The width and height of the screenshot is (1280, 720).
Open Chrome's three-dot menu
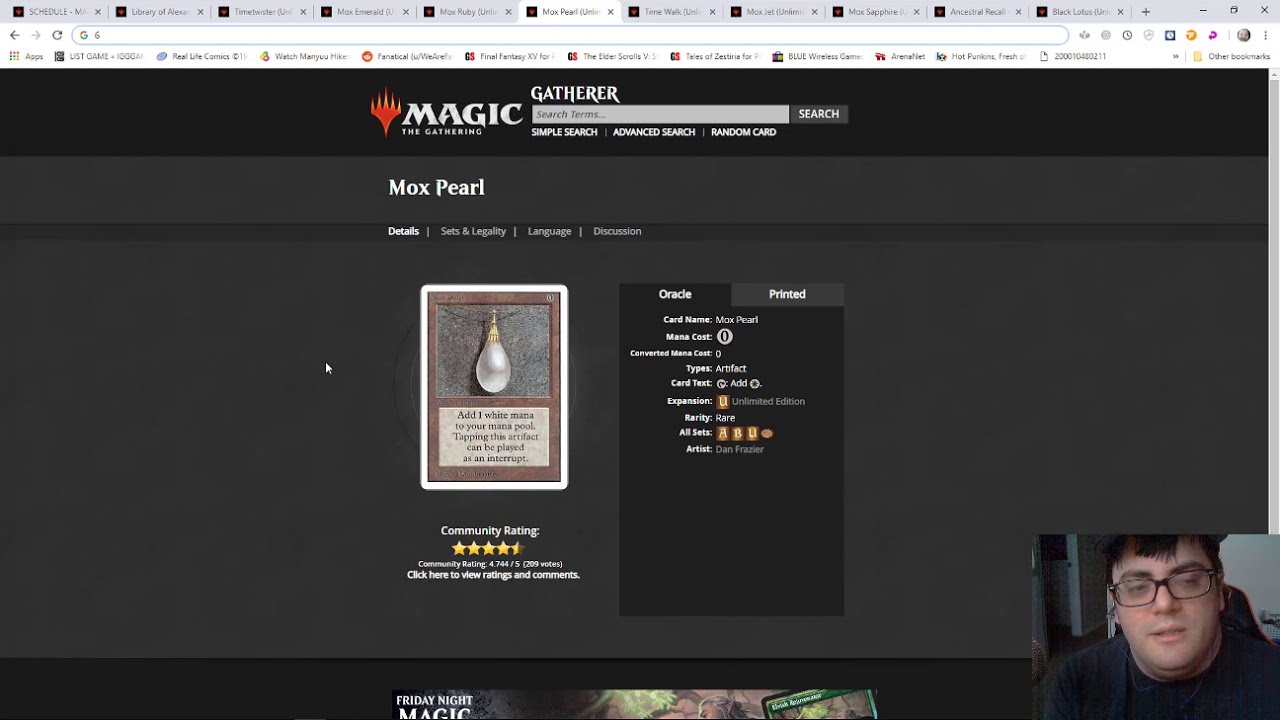pos(1265,35)
